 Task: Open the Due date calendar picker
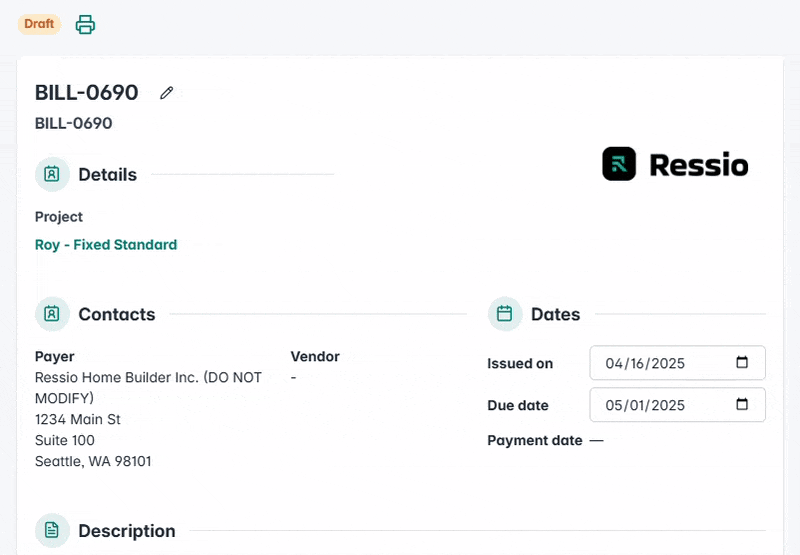tap(742, 405)
